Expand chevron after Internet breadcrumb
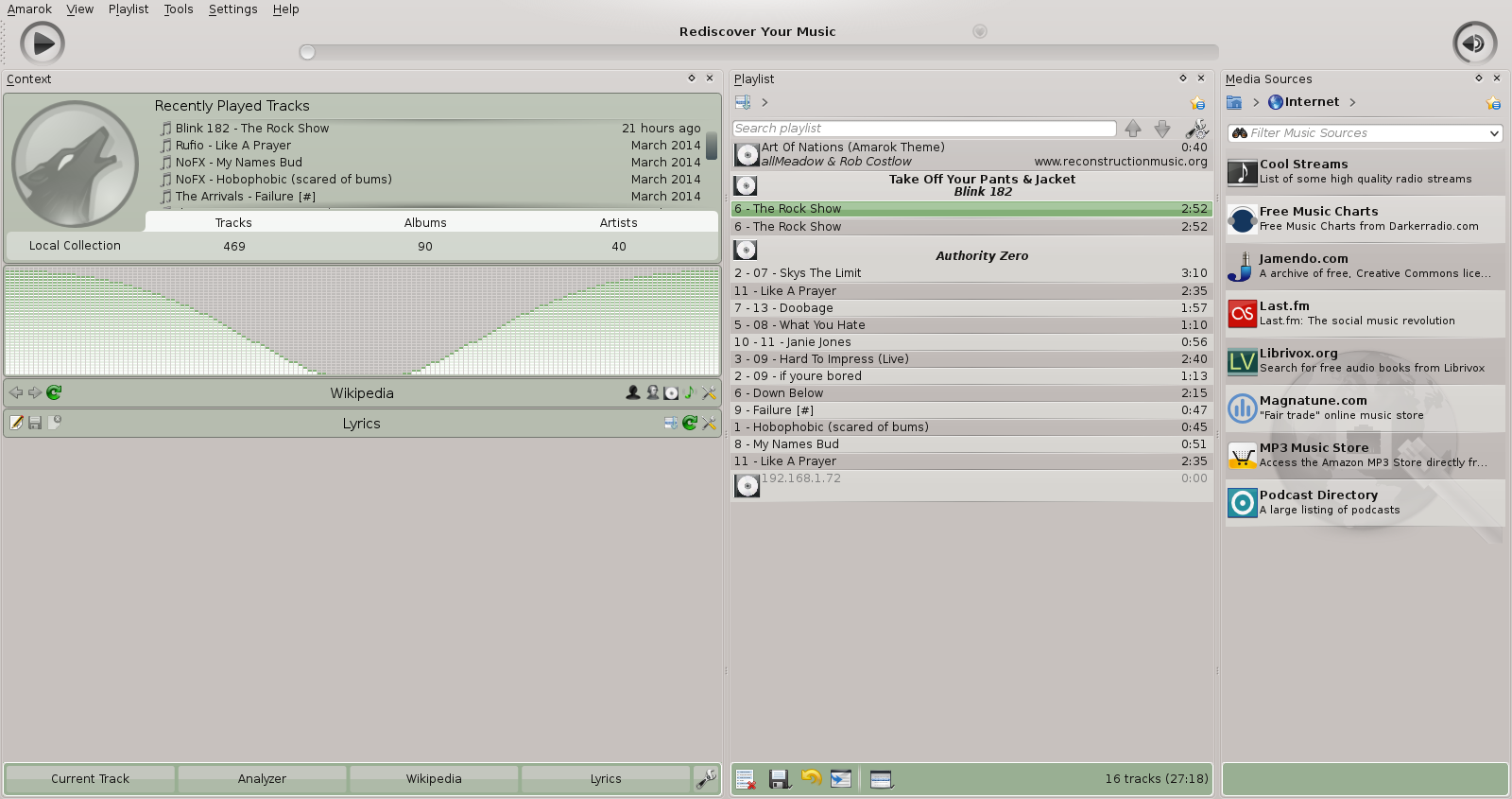The image size is (1512, 799). coord(1352,102)
